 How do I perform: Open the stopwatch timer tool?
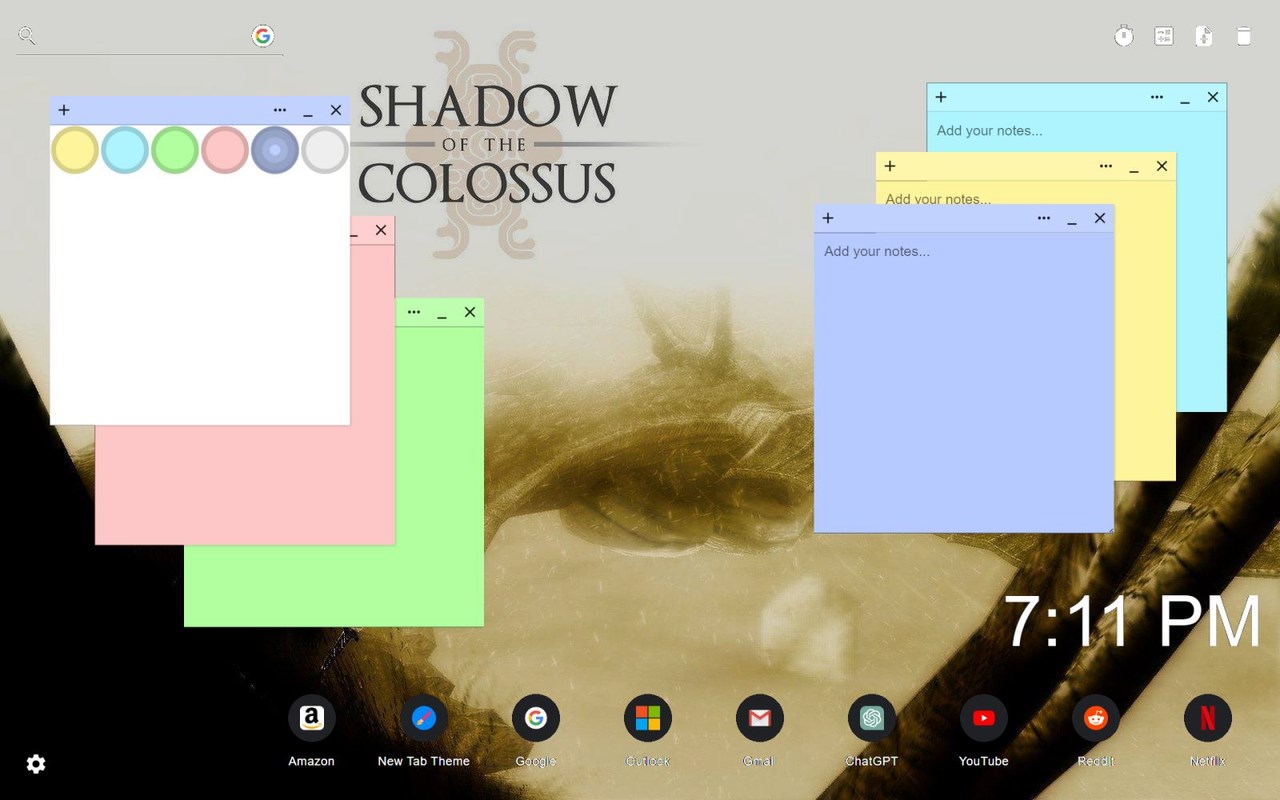pyautogui.click(x=1124, y=37)
